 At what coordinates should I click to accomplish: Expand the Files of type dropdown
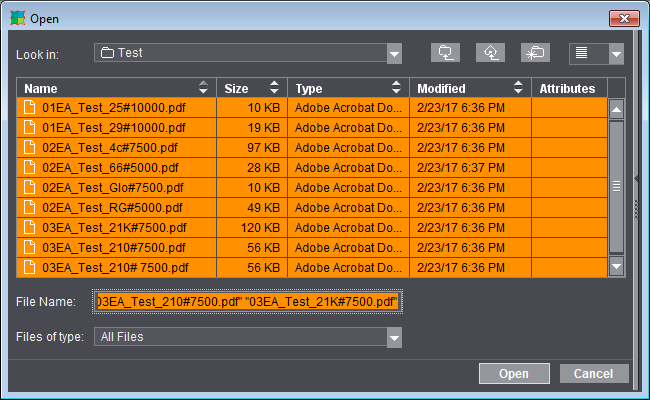pyautogui.click(x=394, y=338)
